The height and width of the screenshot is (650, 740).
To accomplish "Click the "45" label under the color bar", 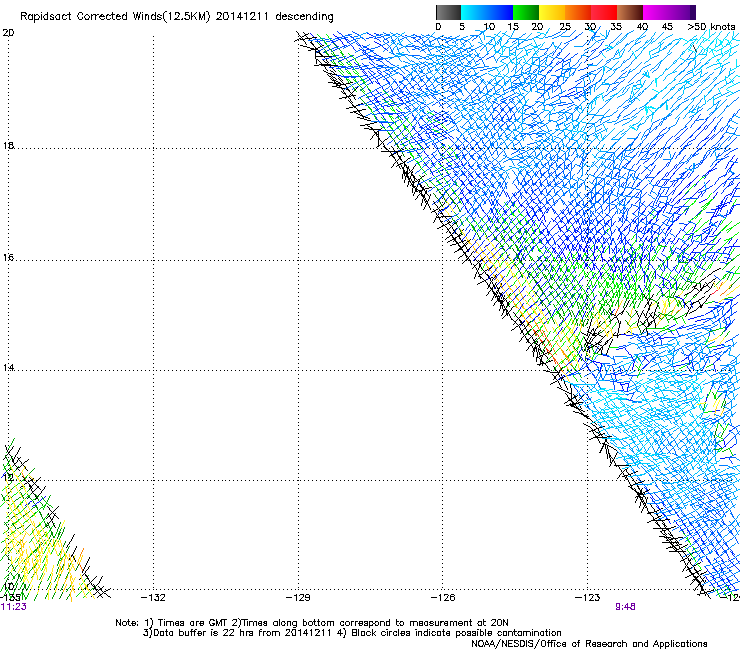I will click(x=667, y=27).
